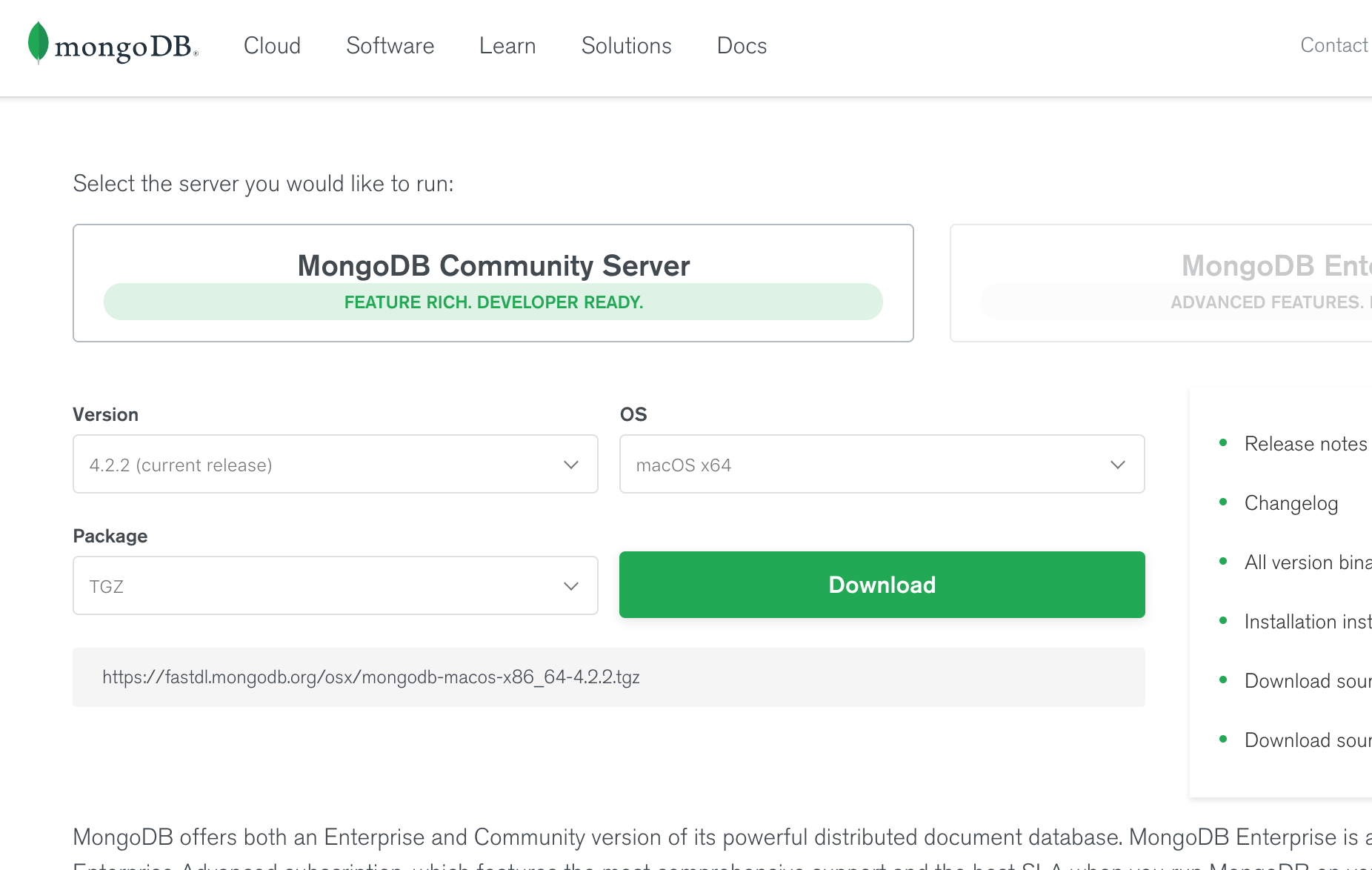Open the Solutions menu

tap(626, 46)
